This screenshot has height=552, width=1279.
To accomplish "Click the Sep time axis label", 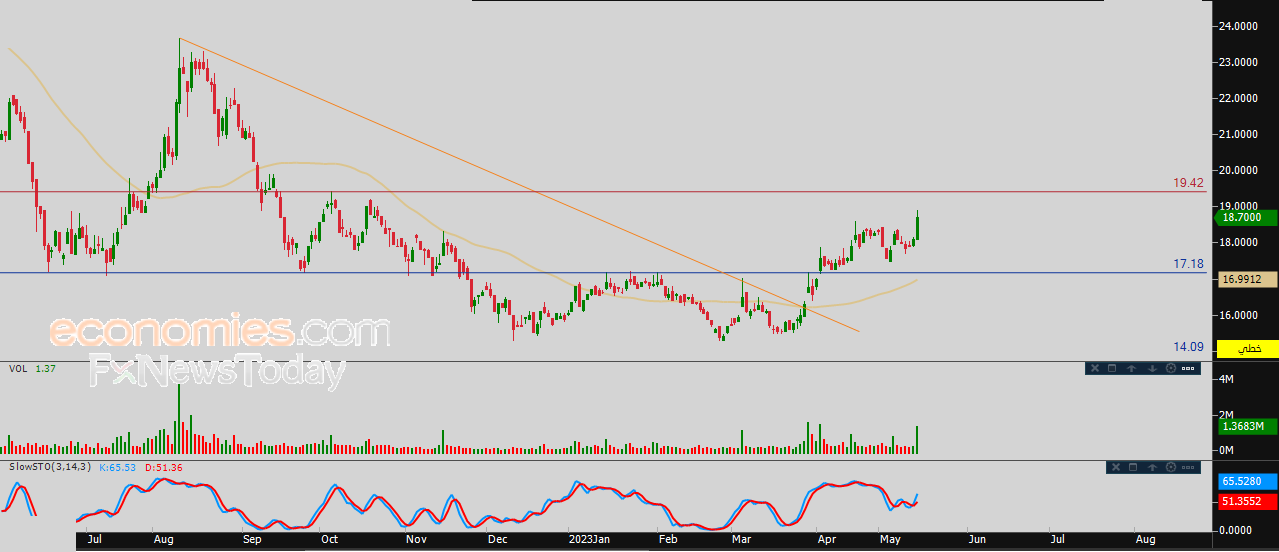I will tap(252, 540).
